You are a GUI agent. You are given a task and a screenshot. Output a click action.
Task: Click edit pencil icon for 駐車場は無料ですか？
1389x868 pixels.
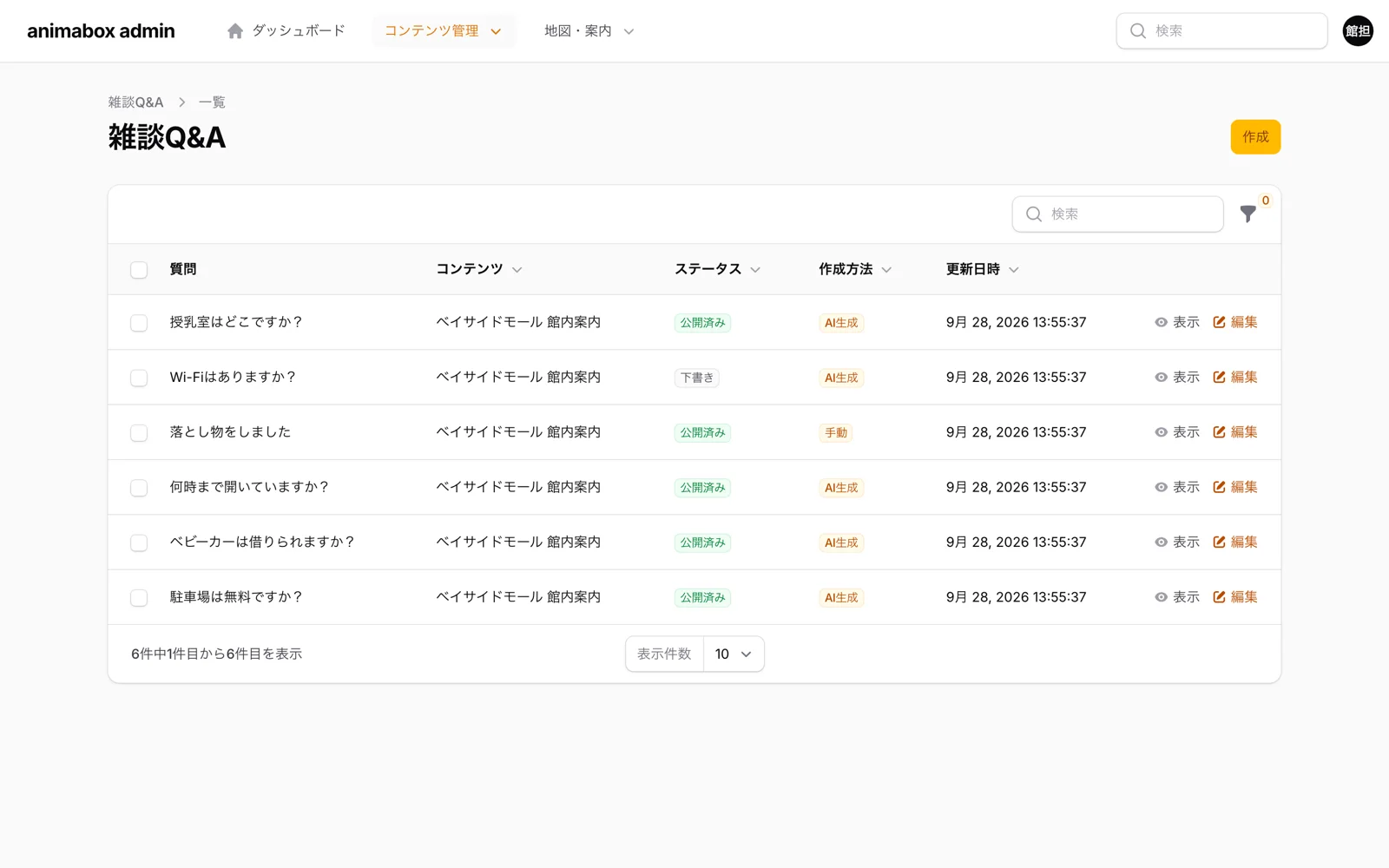coord(1219,597)
